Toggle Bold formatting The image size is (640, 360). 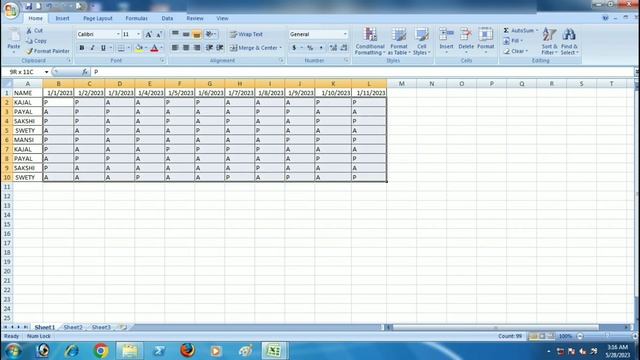82,48
